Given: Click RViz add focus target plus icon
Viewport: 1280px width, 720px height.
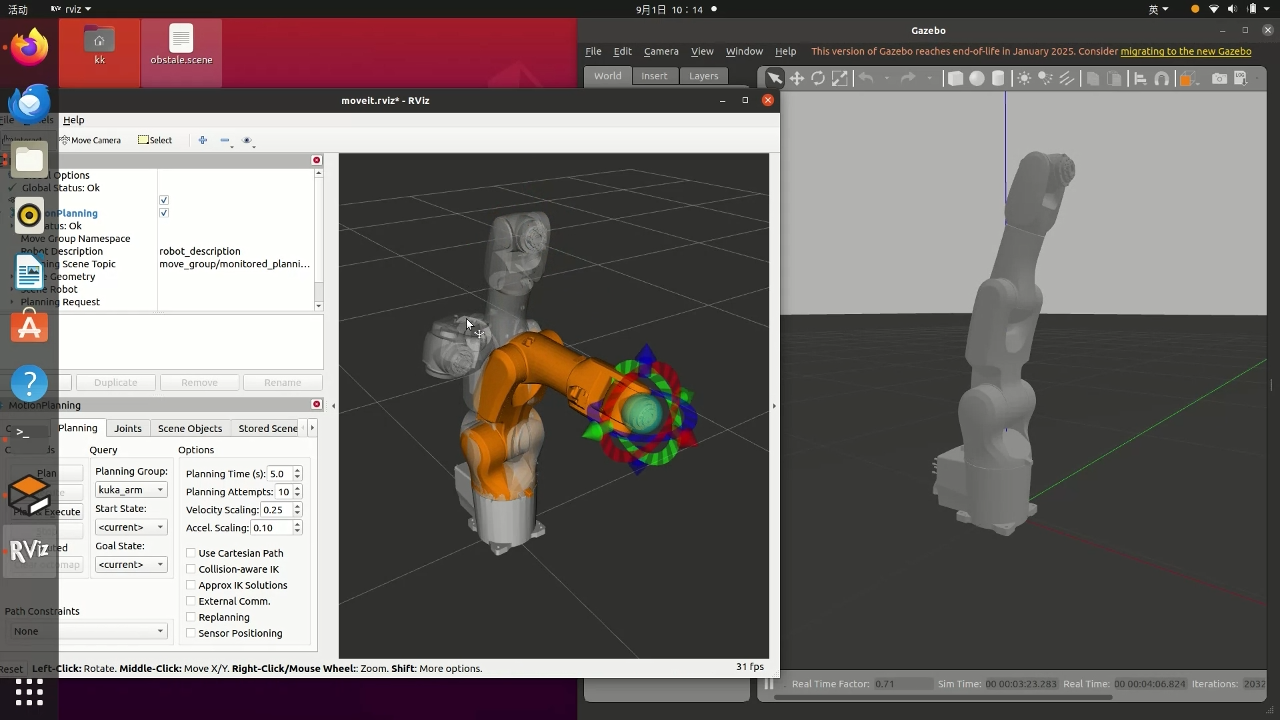Looking at the screenshot, I should point(202,140).
